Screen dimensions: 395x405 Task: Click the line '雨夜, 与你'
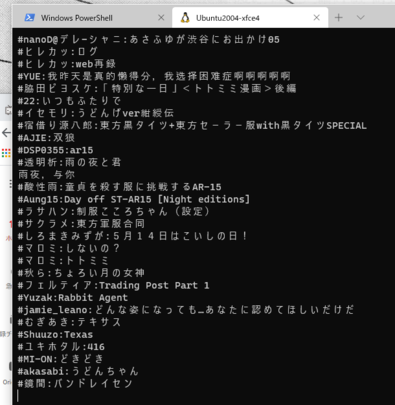pos(46,175)
